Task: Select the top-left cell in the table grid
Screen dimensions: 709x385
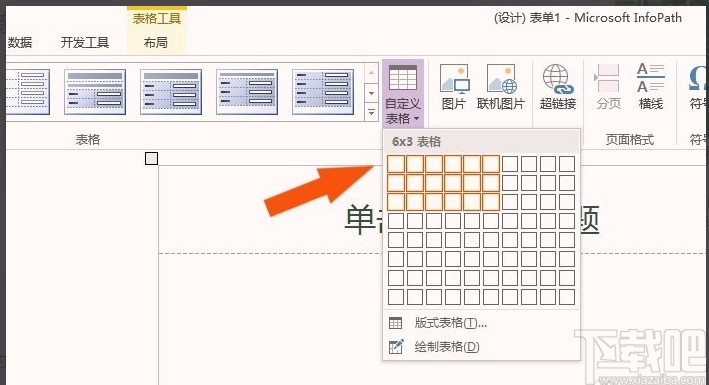Action: coord(396,164)
